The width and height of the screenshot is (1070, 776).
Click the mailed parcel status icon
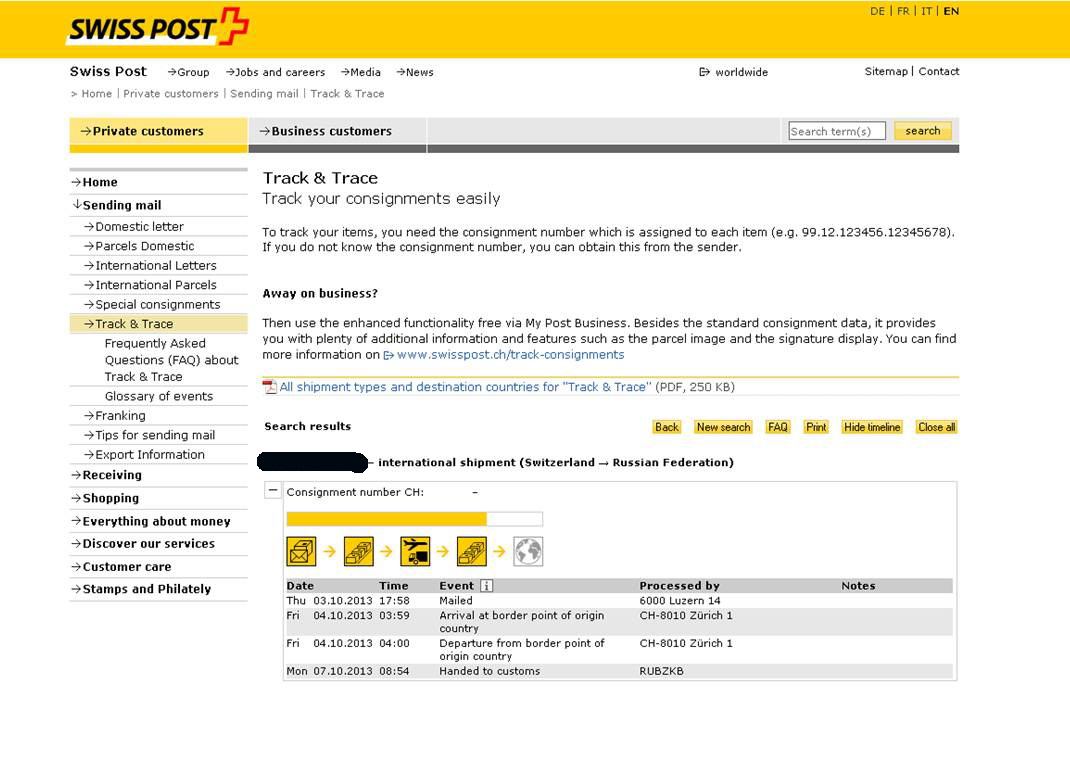coord(301,551)
